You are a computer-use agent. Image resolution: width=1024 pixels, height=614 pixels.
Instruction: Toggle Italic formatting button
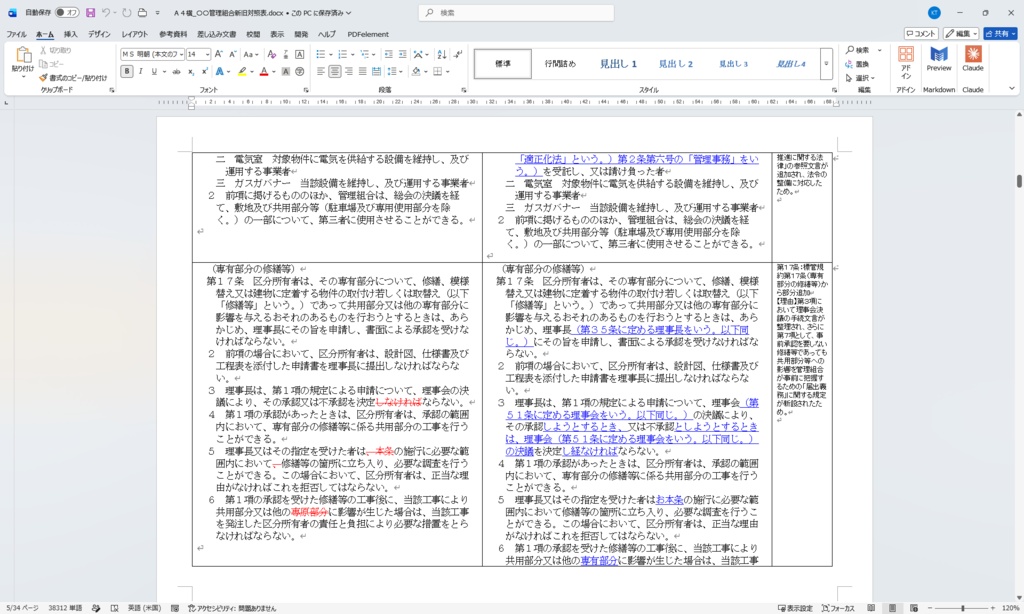tap(140, 72)
